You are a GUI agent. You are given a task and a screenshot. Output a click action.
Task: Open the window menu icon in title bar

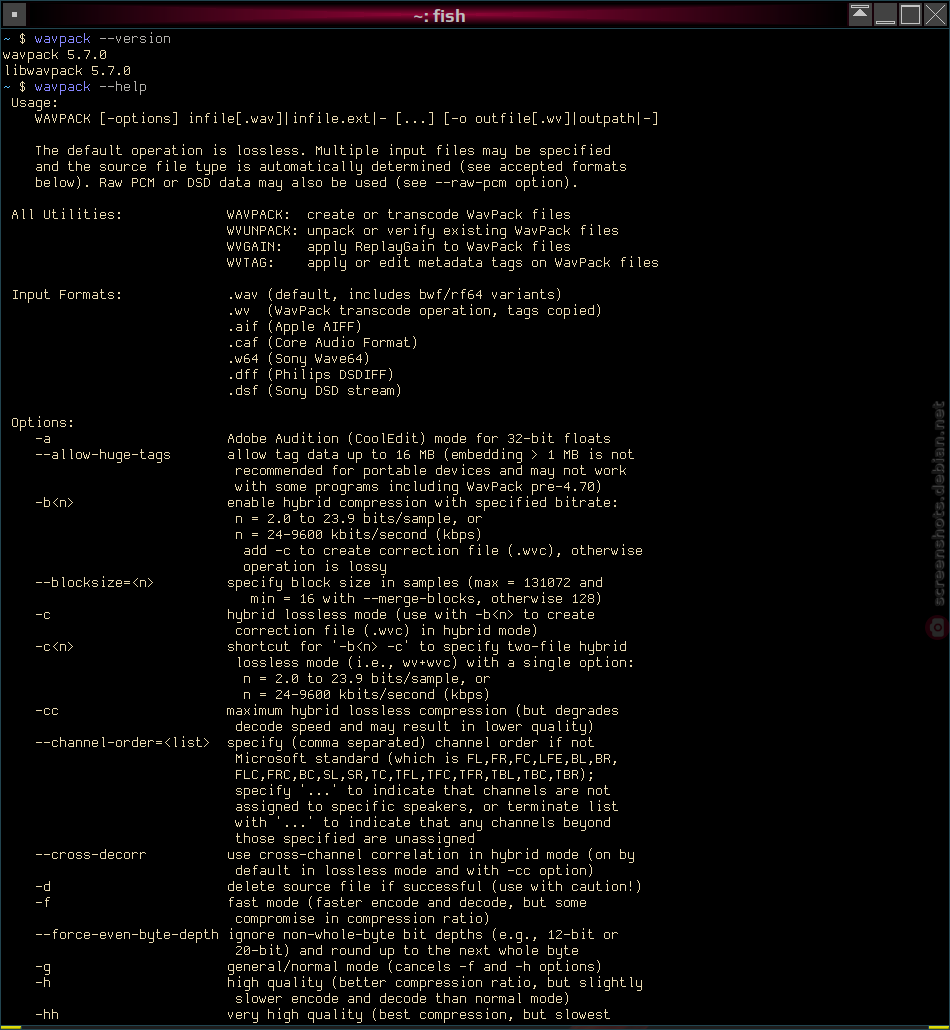click(x=14, y=14)
